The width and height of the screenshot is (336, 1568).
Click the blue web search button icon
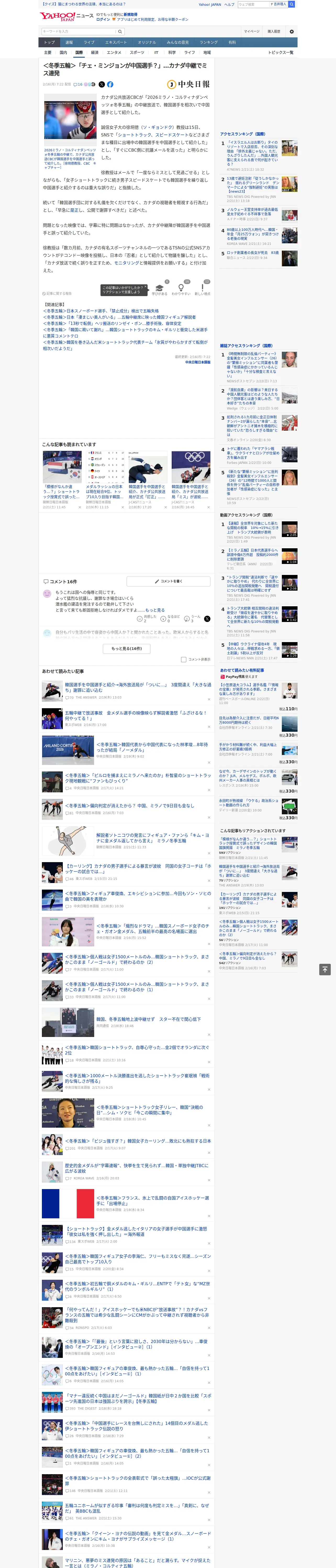[x=292, y=4]
